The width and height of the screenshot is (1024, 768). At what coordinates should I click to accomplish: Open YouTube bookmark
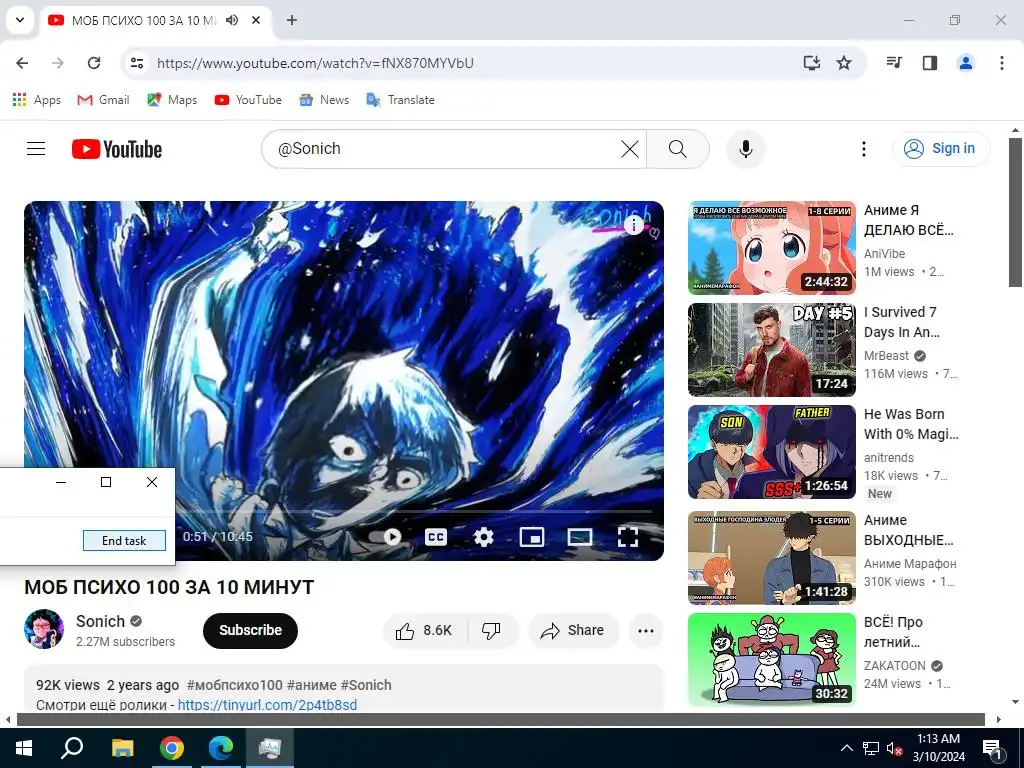coord(248,99)
